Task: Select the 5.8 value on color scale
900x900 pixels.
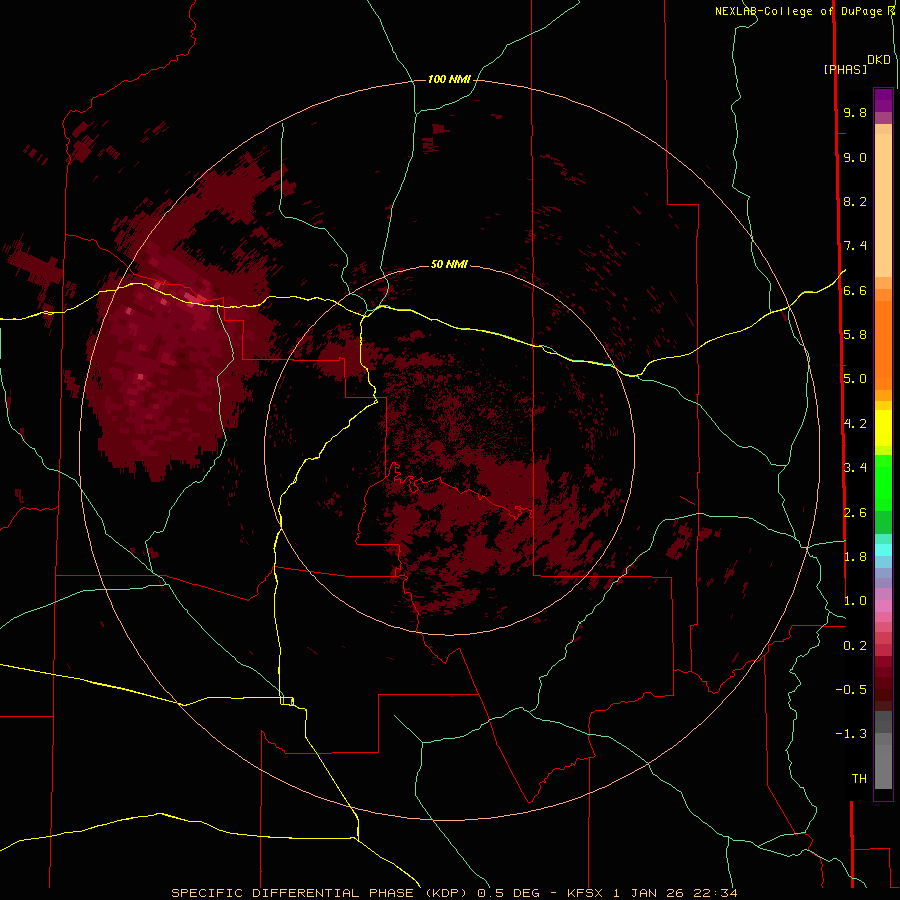Action: pos(855,335)
